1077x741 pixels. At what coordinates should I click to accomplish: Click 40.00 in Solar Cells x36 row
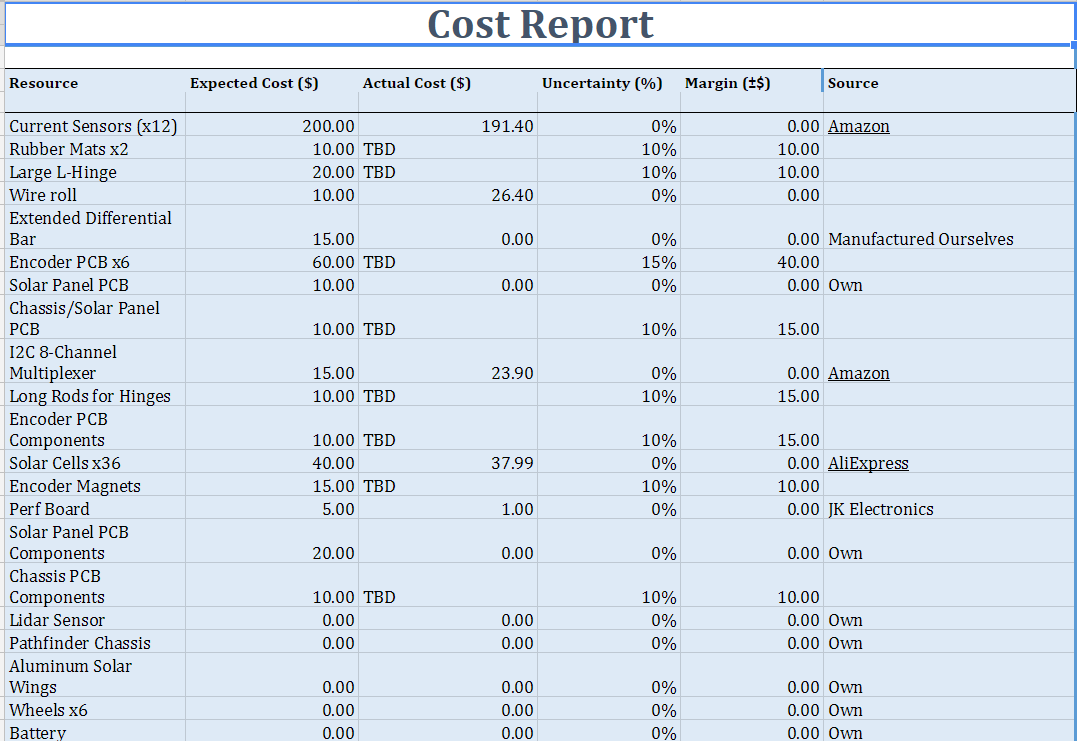pos(272,463)
